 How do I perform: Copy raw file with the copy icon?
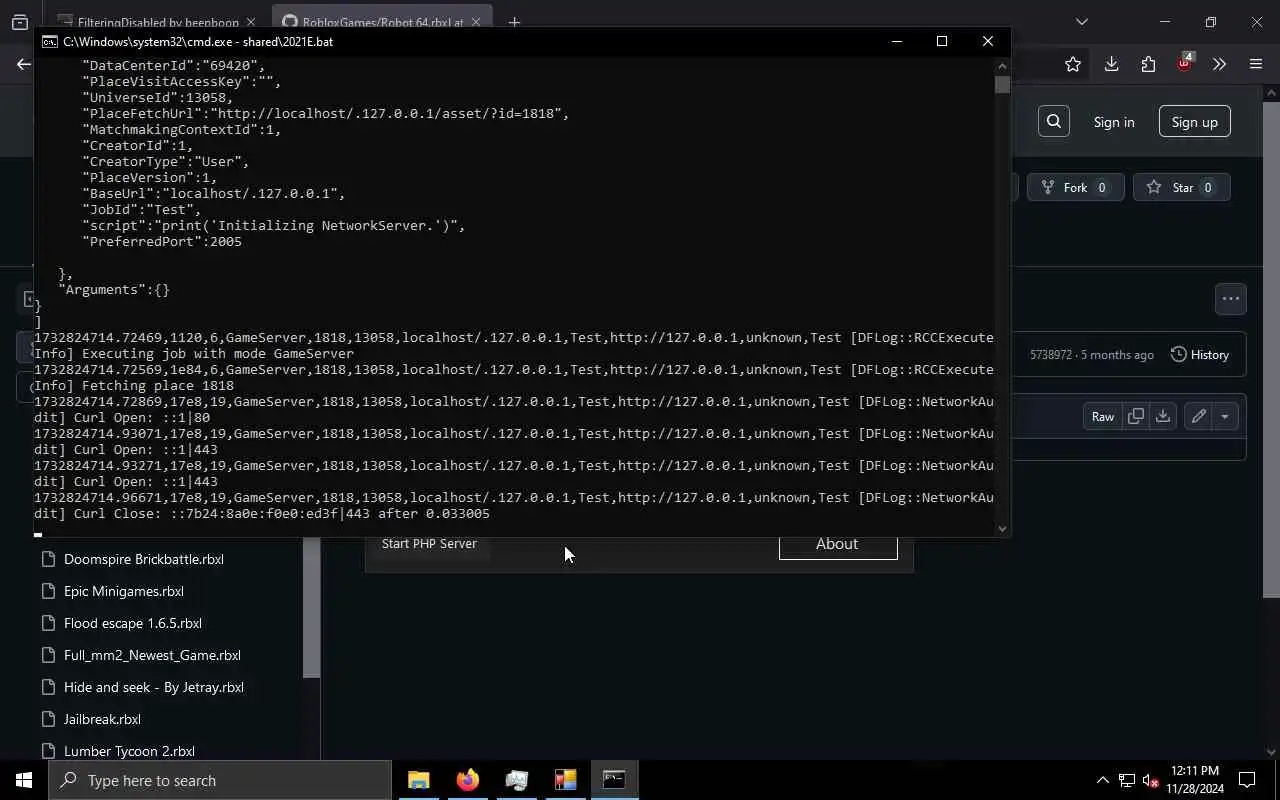pos(1136,416)
